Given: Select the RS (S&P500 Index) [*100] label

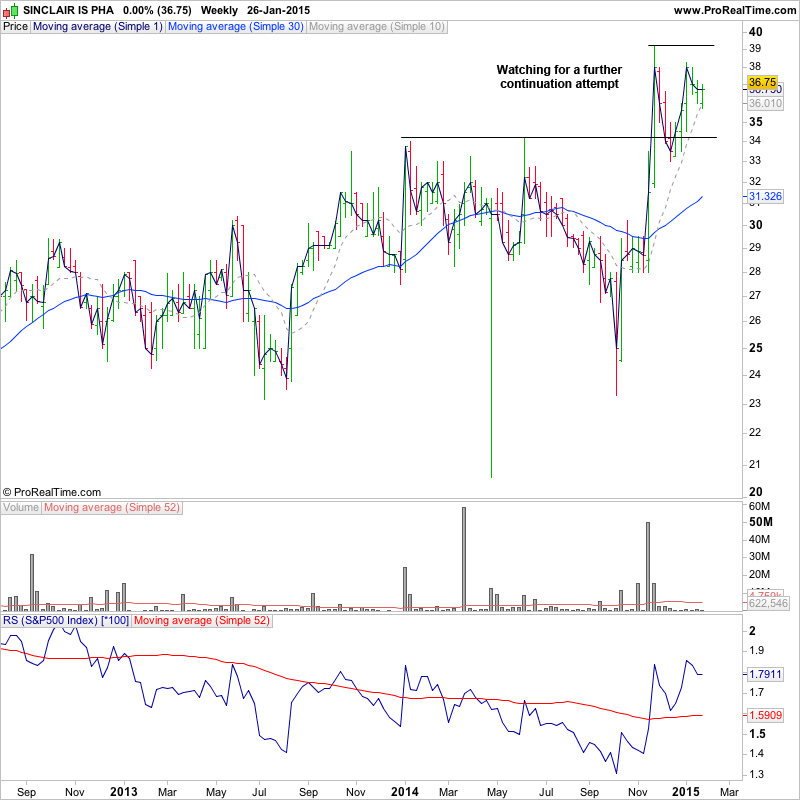Looking at the screenshot, I should 66,621.
